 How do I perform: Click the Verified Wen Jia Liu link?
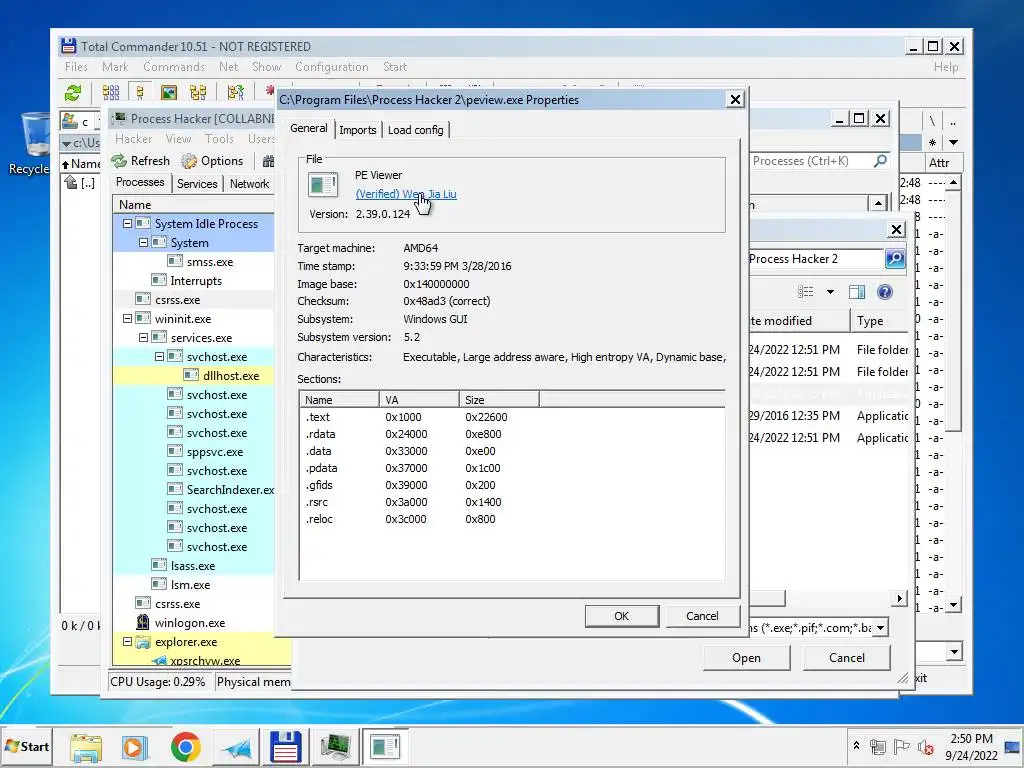(406, 194)
